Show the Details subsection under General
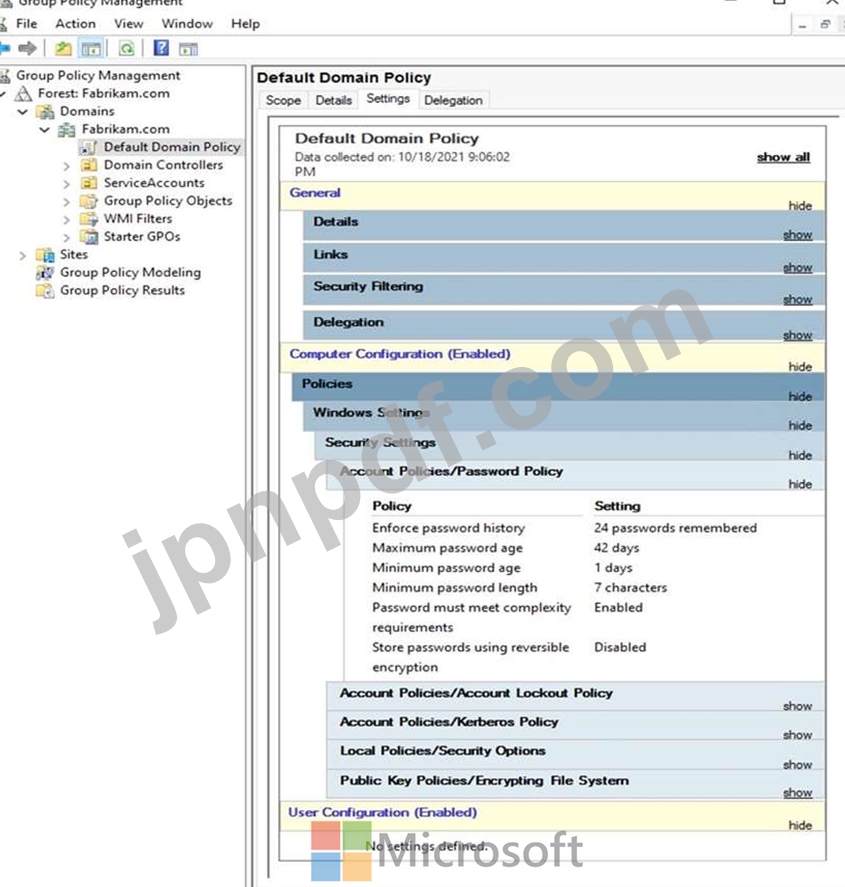 click(x=797, y=234)
